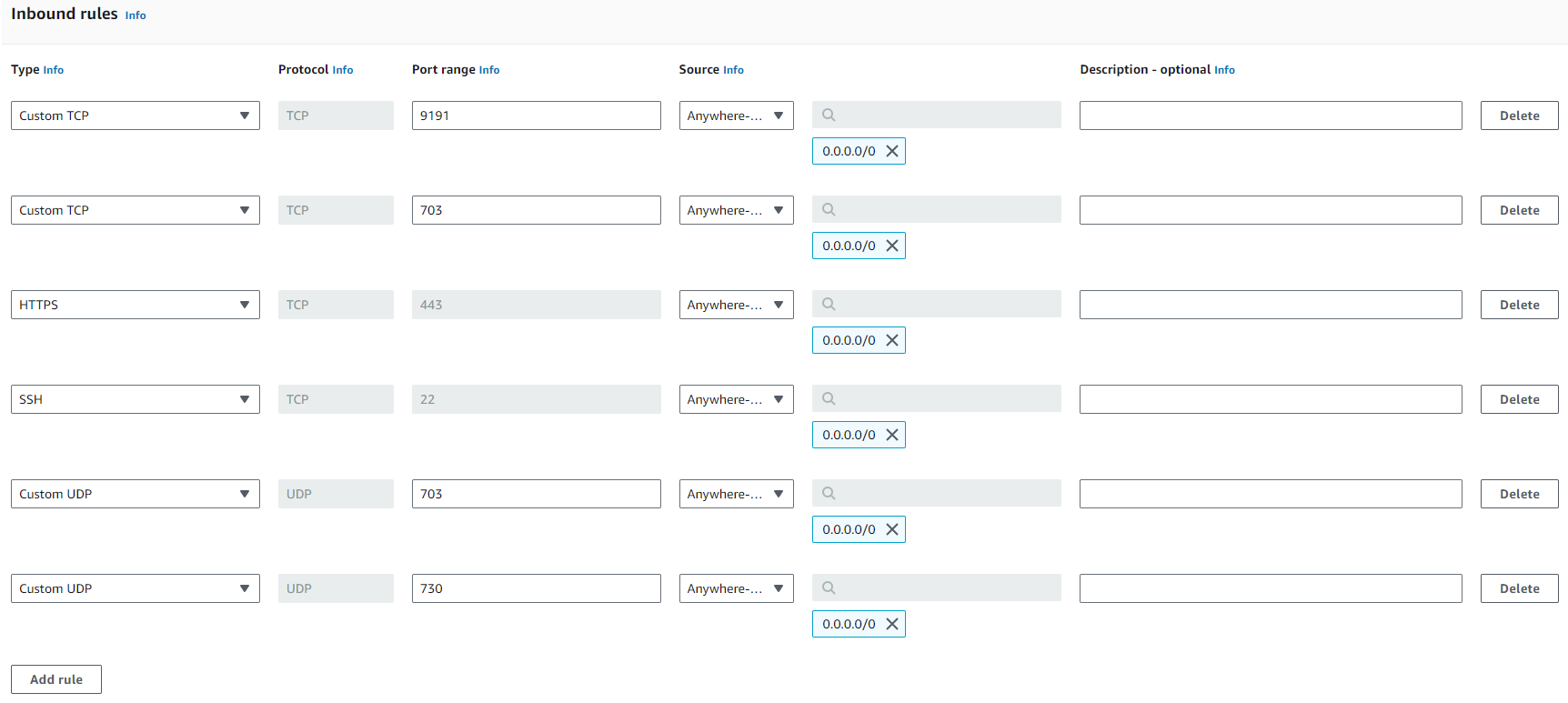Remove 0.0.0.0/0 from Custom UDP 730 rule

click(x=892, y=624)
